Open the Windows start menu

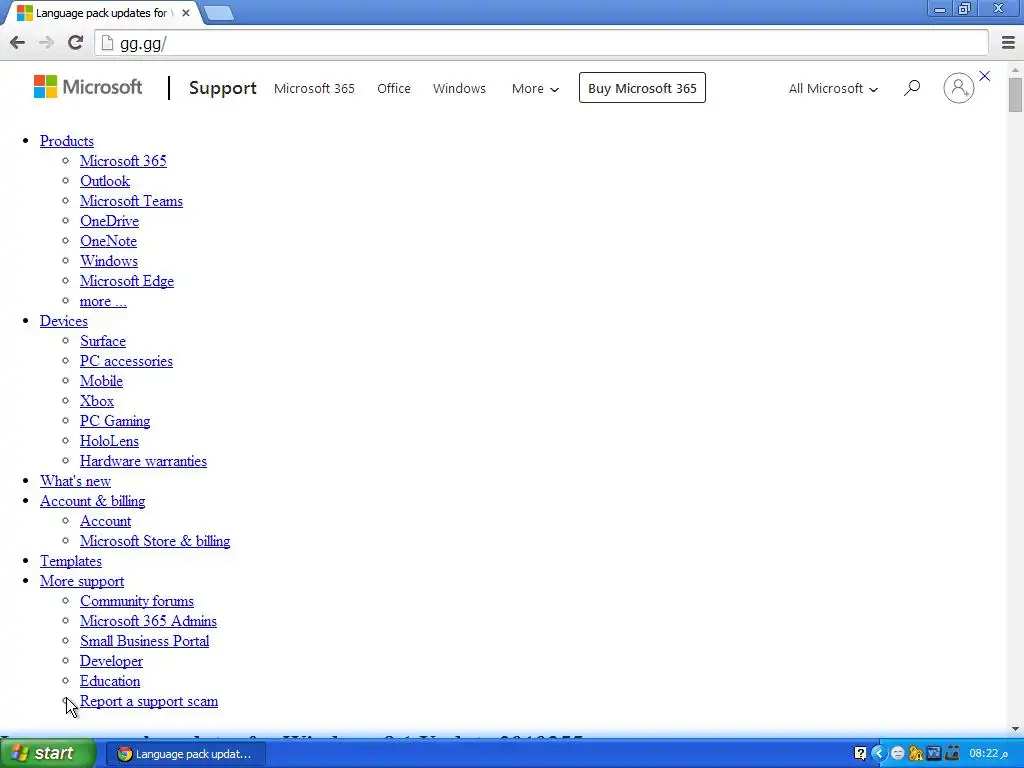pos(48,754)
